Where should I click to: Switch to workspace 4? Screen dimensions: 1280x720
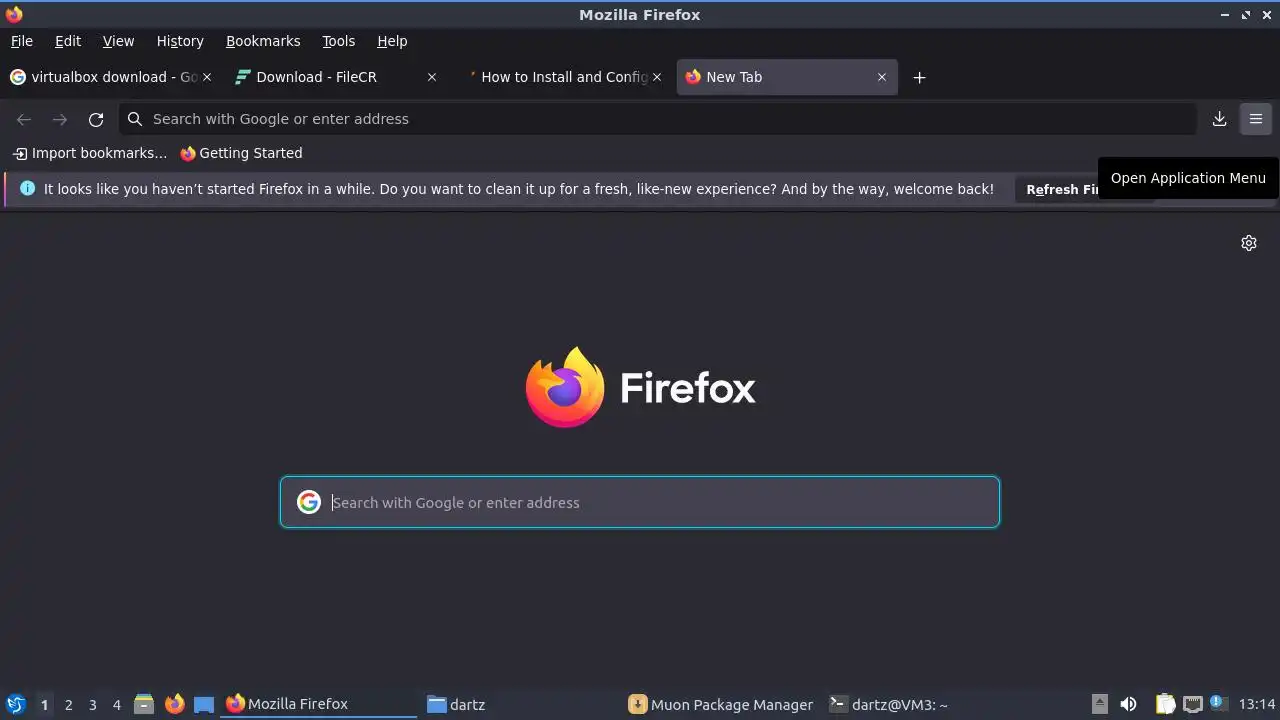tap(116, 705)
